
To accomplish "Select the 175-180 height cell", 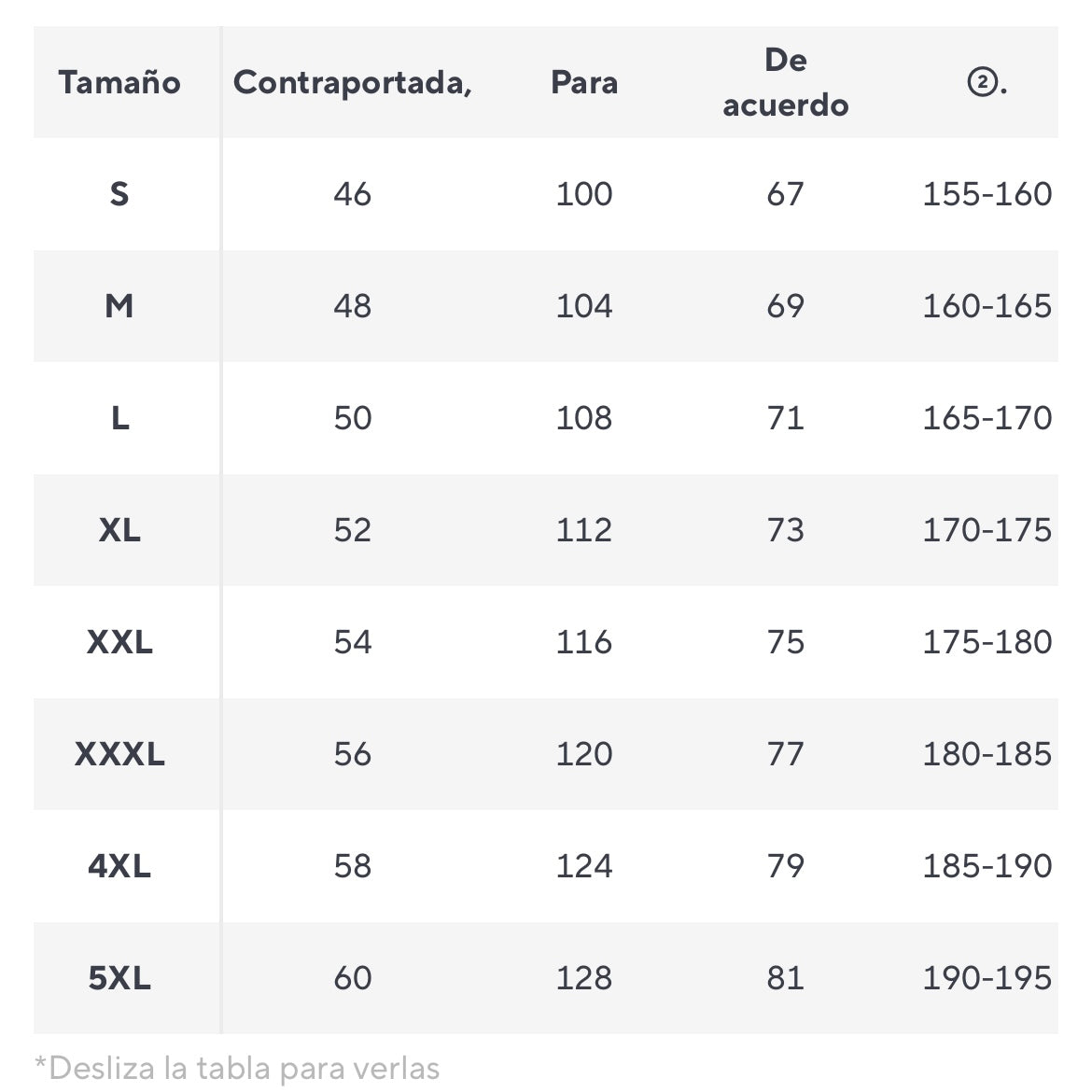I will pyautogui.click(x=987, y=642).
